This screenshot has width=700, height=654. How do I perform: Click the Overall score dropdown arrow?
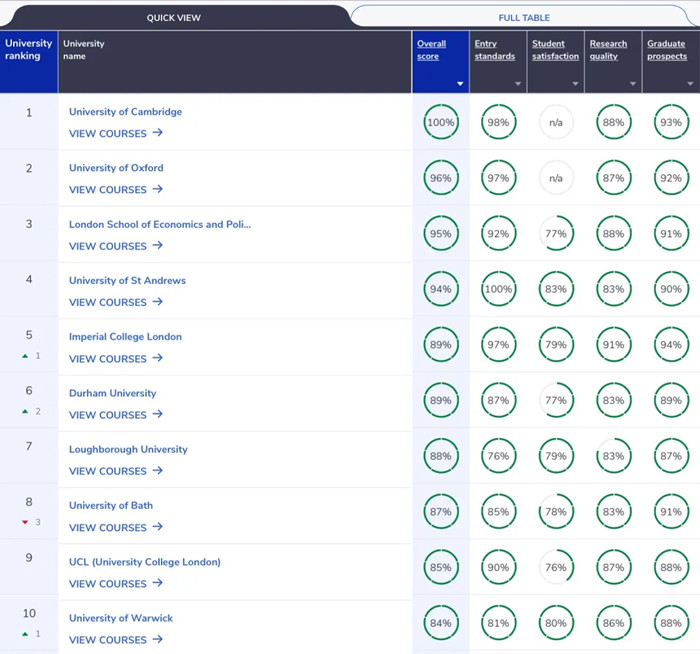460,84
